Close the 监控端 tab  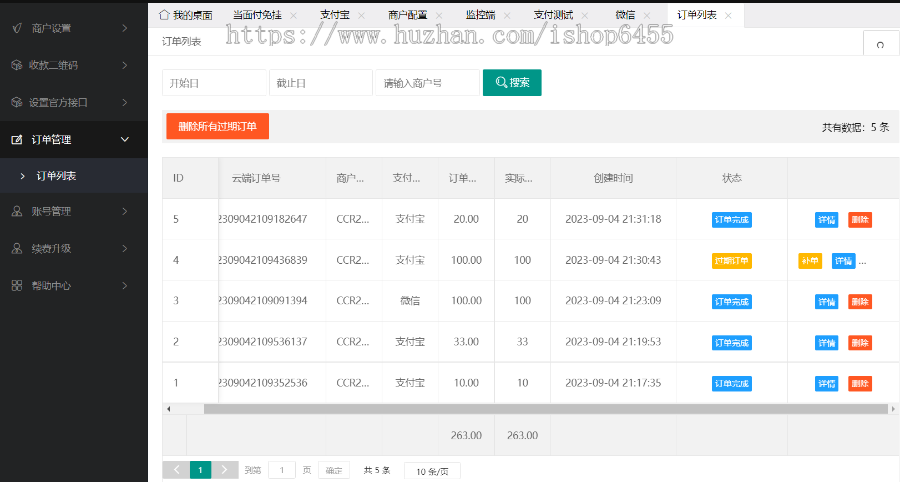[514, 16]
